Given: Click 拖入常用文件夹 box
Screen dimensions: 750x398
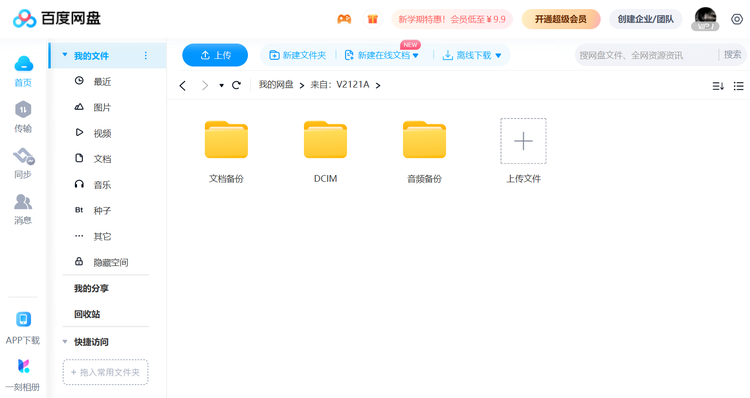Looking at the screenshot, I should 105,372.
